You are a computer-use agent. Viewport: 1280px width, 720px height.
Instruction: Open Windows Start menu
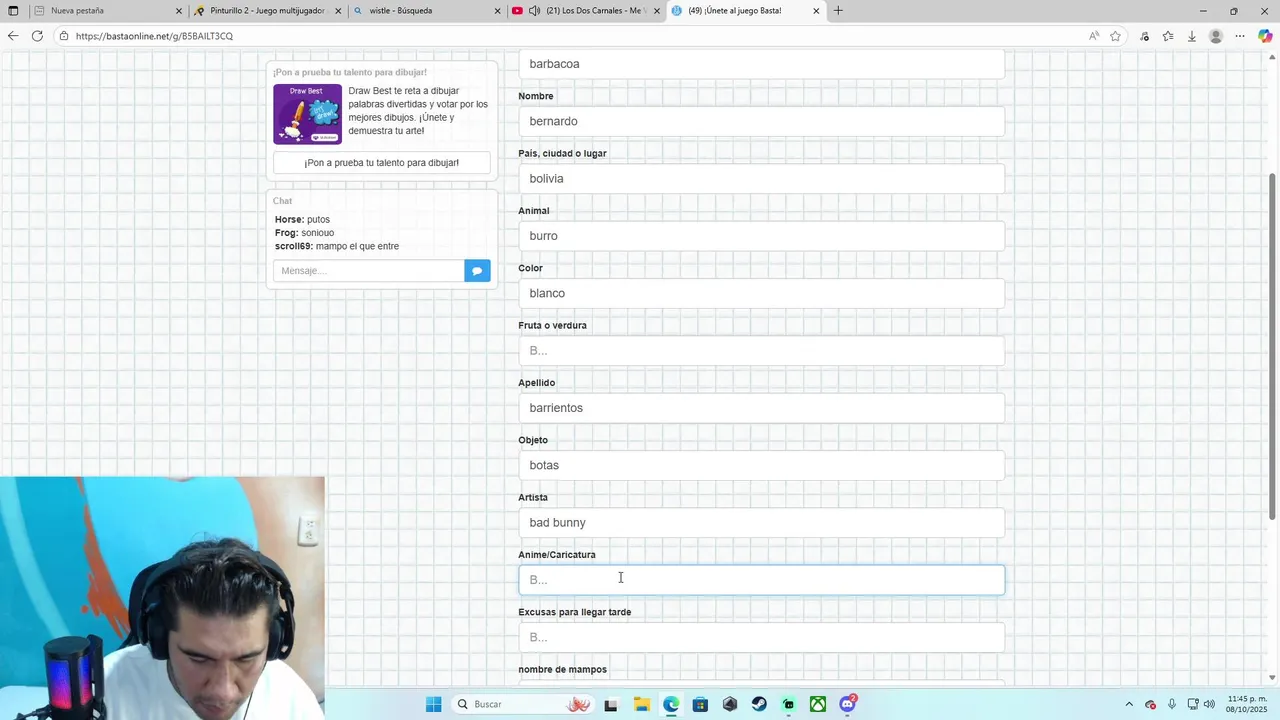coord(433,704)
